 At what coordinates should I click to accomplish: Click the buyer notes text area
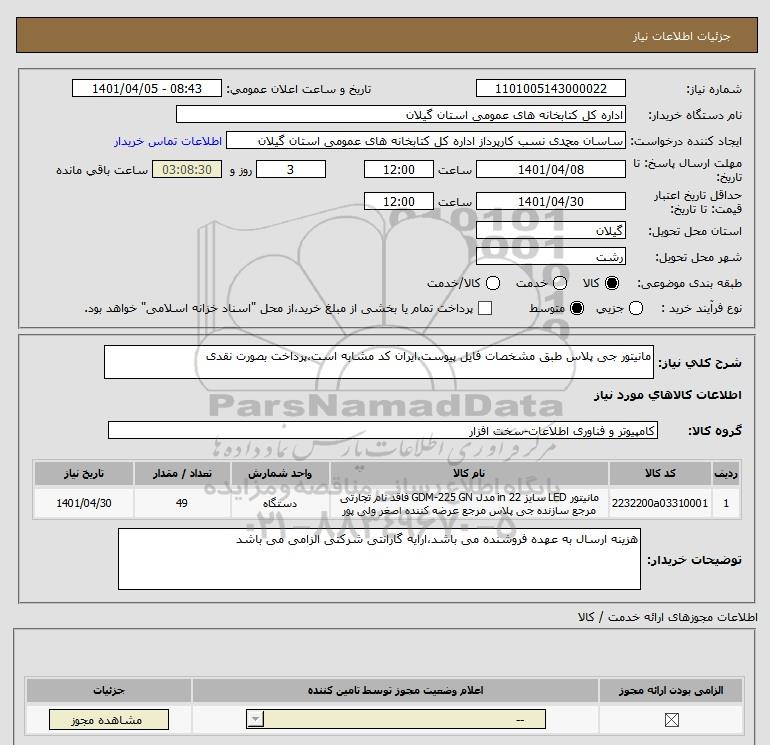click(379, 559)
